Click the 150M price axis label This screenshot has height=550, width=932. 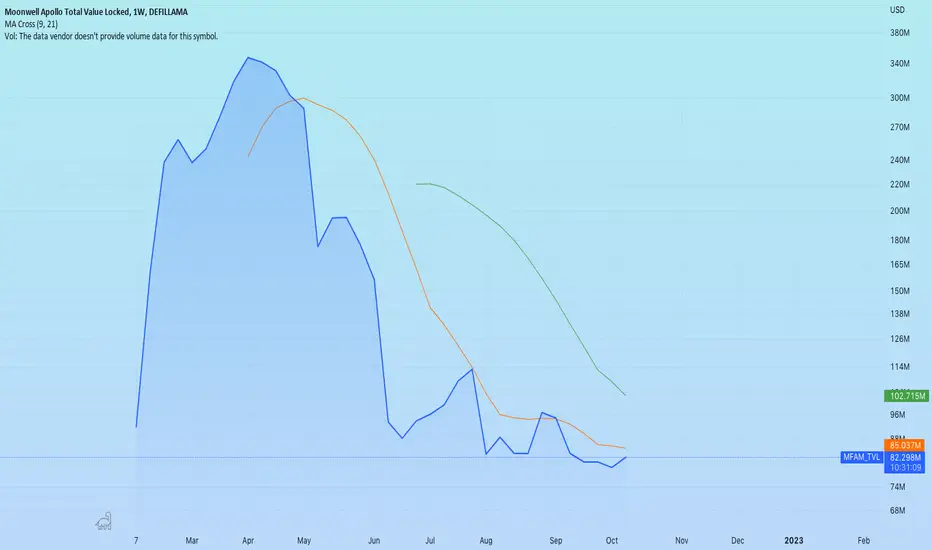click(899, 291)
